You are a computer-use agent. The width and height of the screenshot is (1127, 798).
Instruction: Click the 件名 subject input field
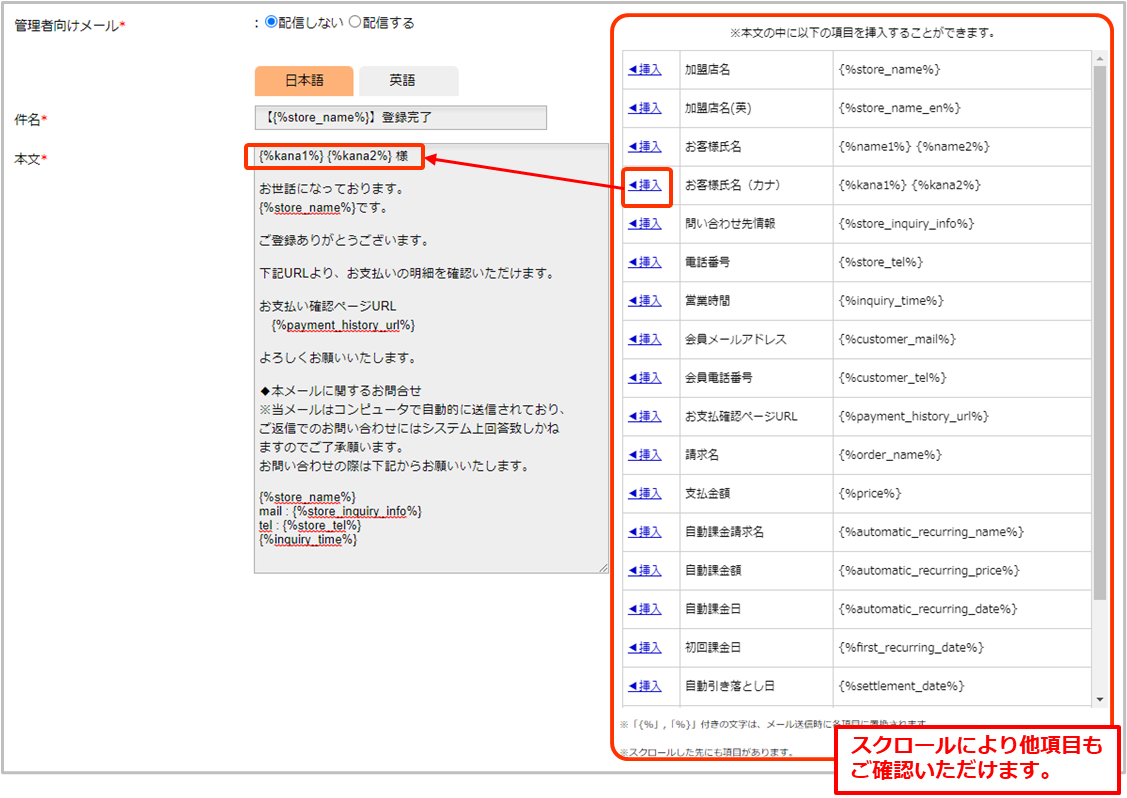(x=400, y=118)
